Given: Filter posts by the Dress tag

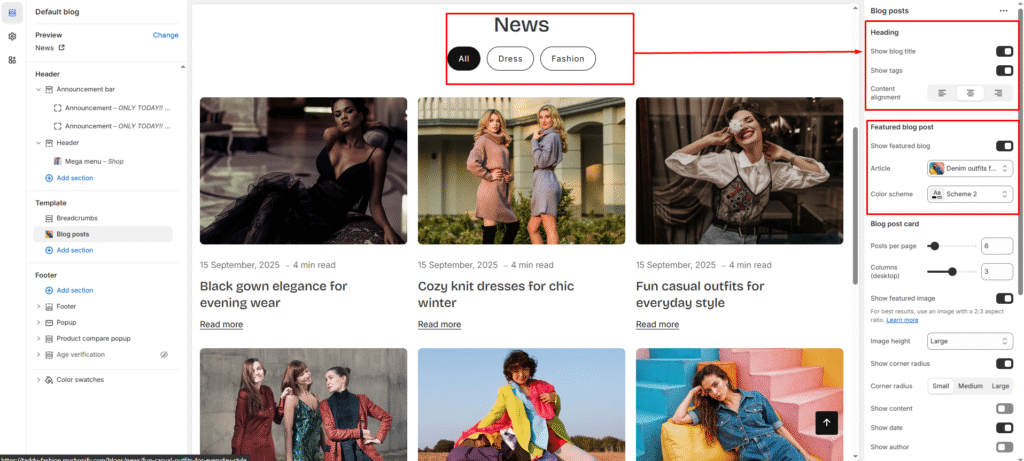Looking at the screenshot, I should click(510, 59).
